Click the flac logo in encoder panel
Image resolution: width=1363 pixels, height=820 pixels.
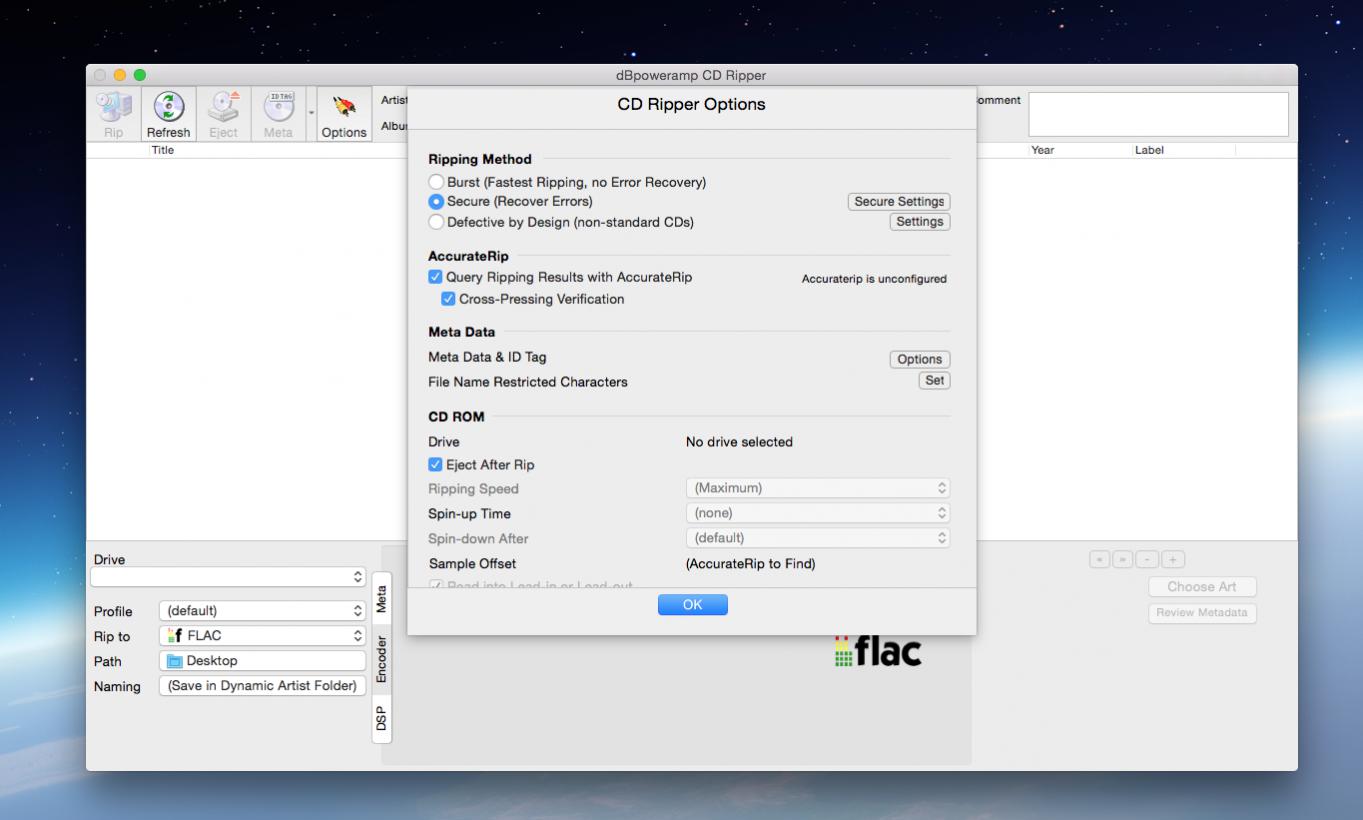pos(877,652)
